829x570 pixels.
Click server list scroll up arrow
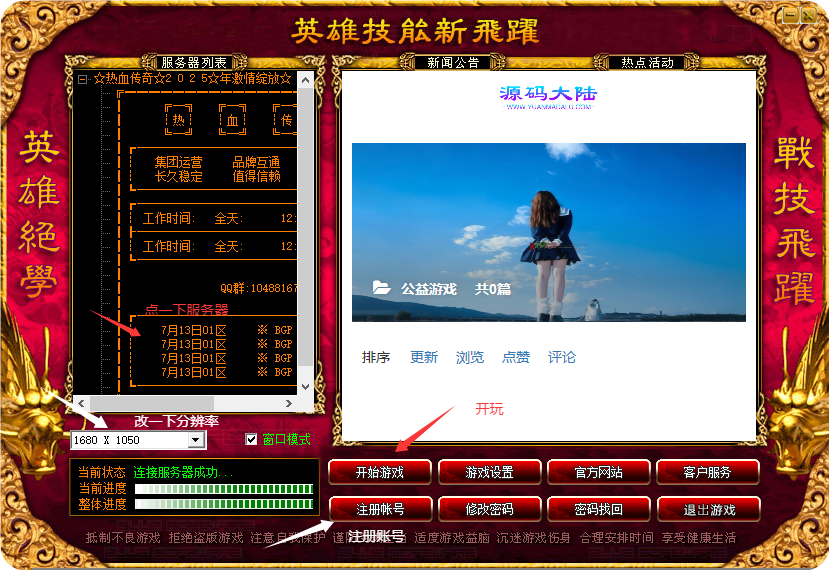tap(305, 80)
